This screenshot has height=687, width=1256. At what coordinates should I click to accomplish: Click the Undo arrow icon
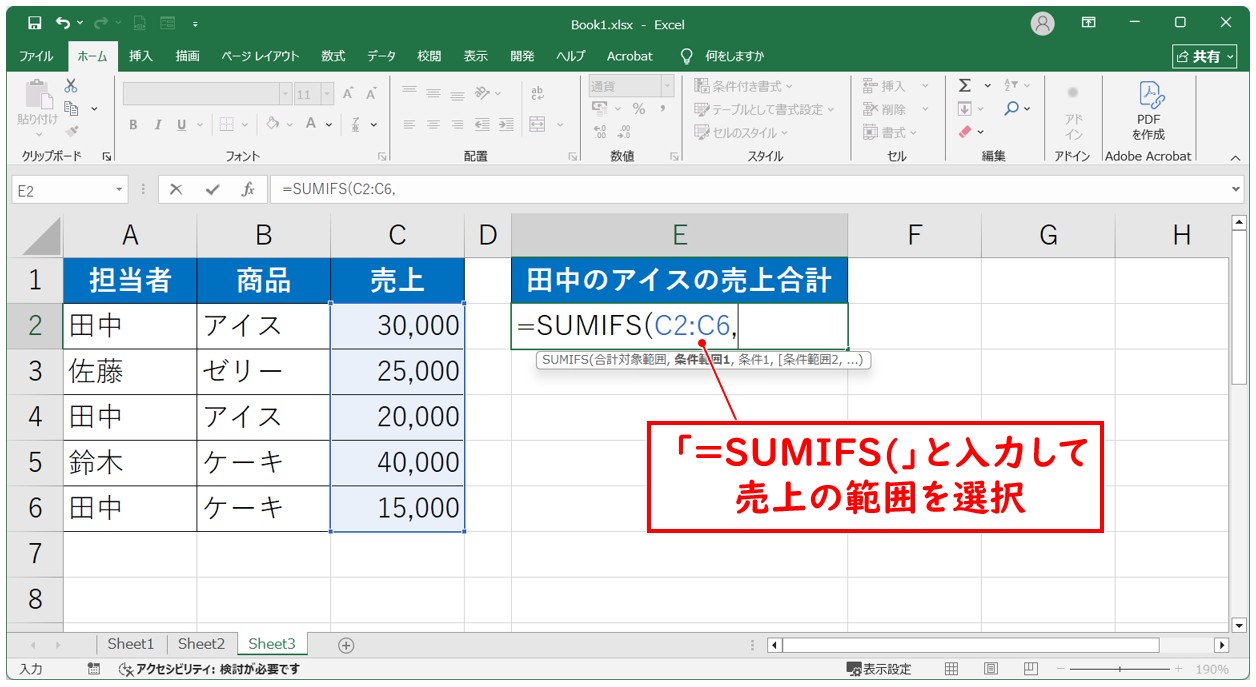coord(63,22)
